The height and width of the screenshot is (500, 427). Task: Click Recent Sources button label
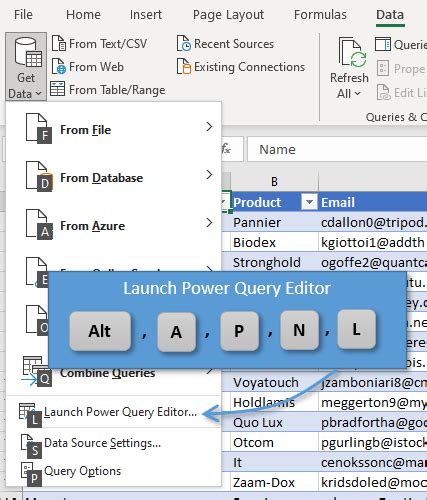pos(234,44)
